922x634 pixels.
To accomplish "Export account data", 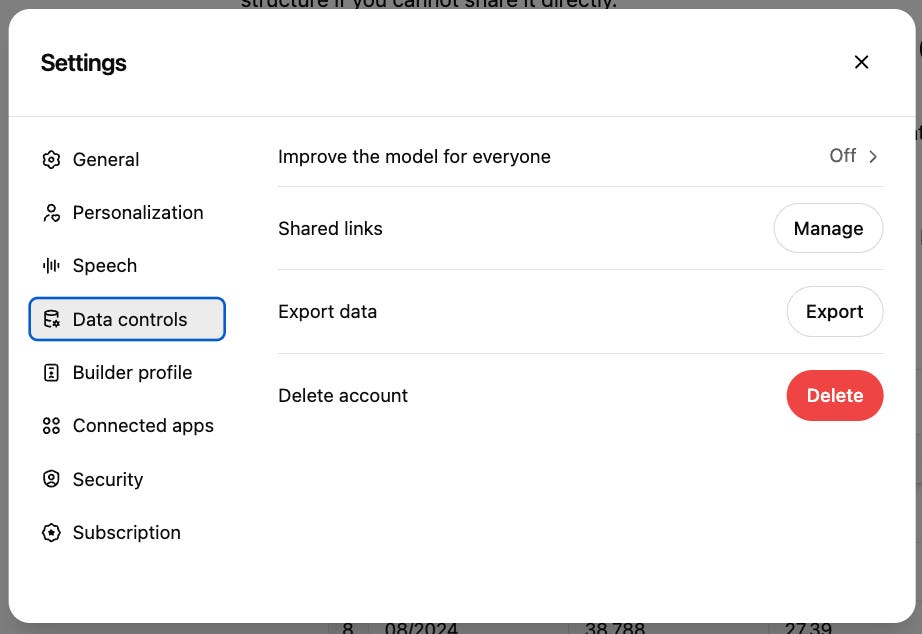I will (x=834, y=311).
